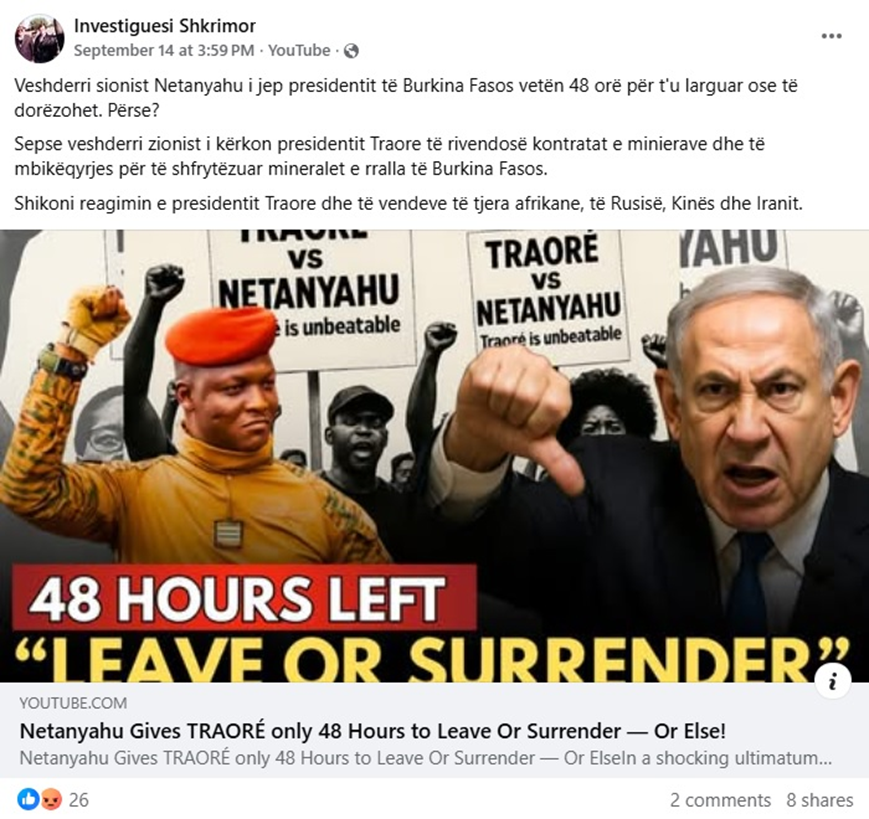
Task: Open the September 14 at 3:59 PM timestamp
Action: [x=164, y=50]
